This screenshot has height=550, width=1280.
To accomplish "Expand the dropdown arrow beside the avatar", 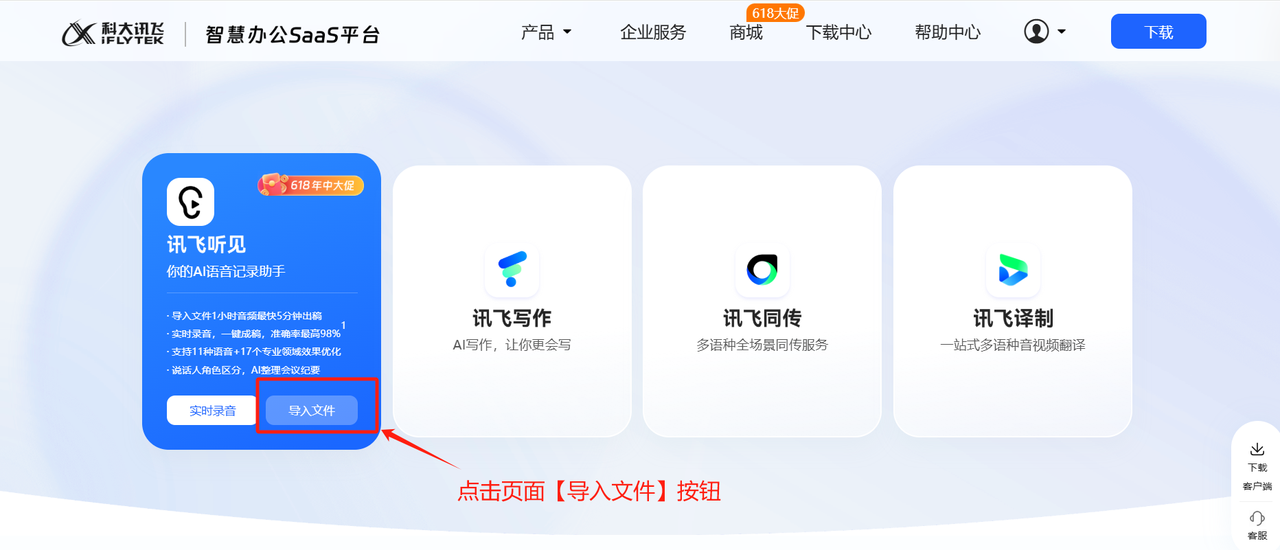I will tap(1061, 32).
